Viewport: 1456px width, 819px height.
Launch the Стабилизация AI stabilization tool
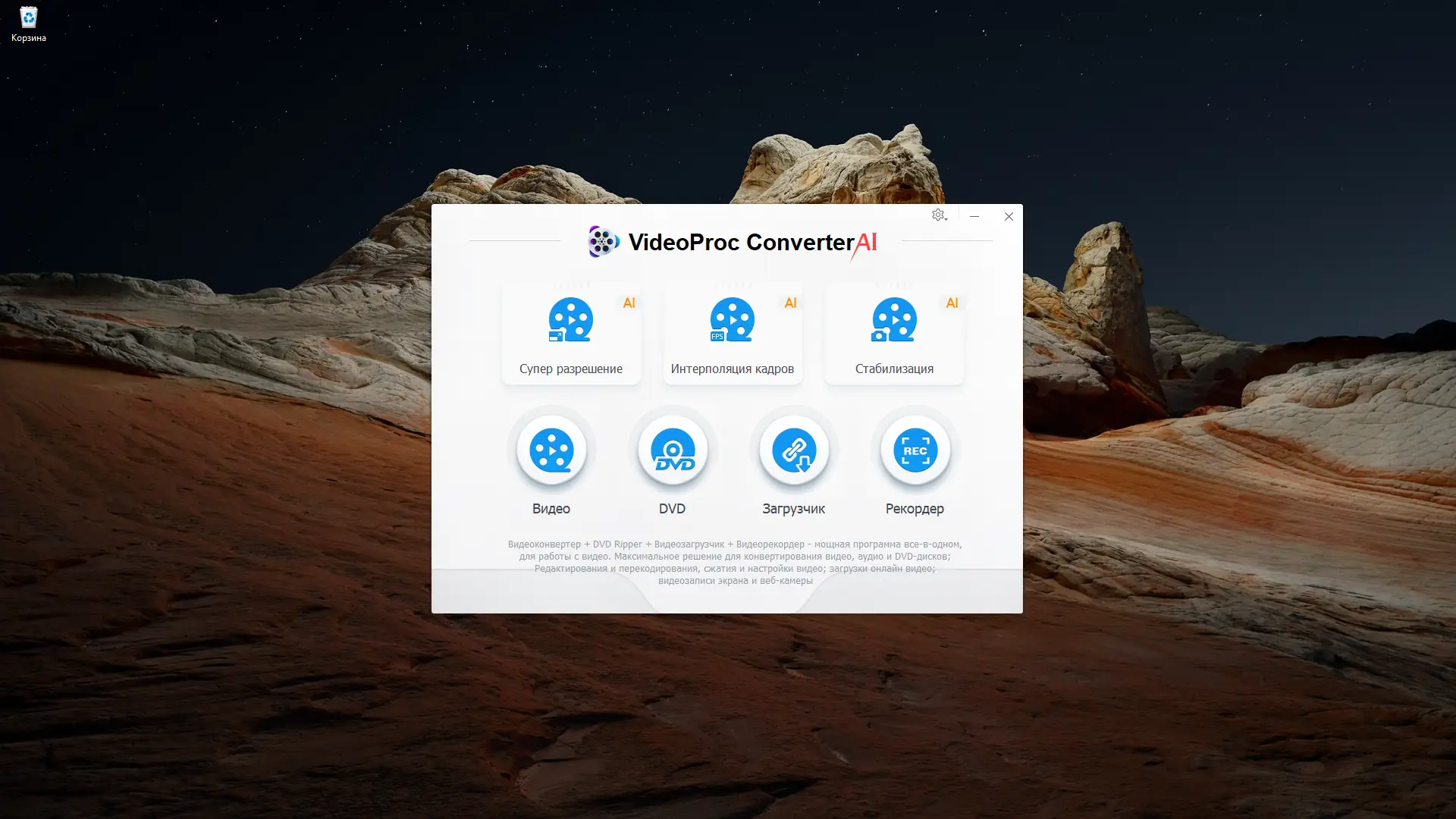[894, 320]
